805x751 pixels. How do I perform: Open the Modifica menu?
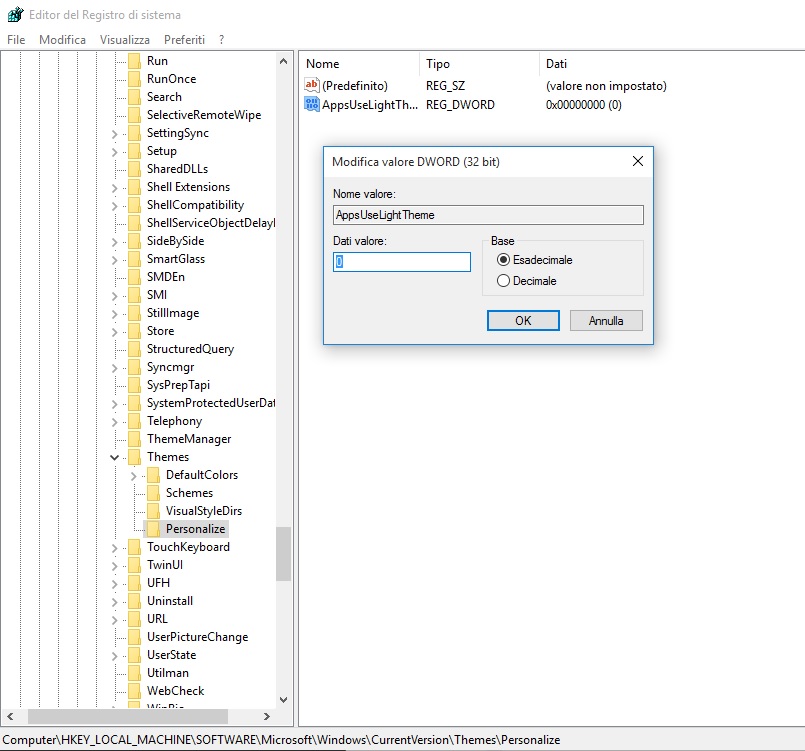pos(62,40)
